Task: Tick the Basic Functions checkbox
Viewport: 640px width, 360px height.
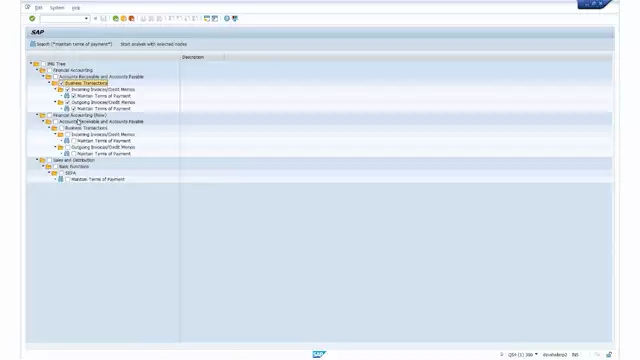Action: [56, 167]
